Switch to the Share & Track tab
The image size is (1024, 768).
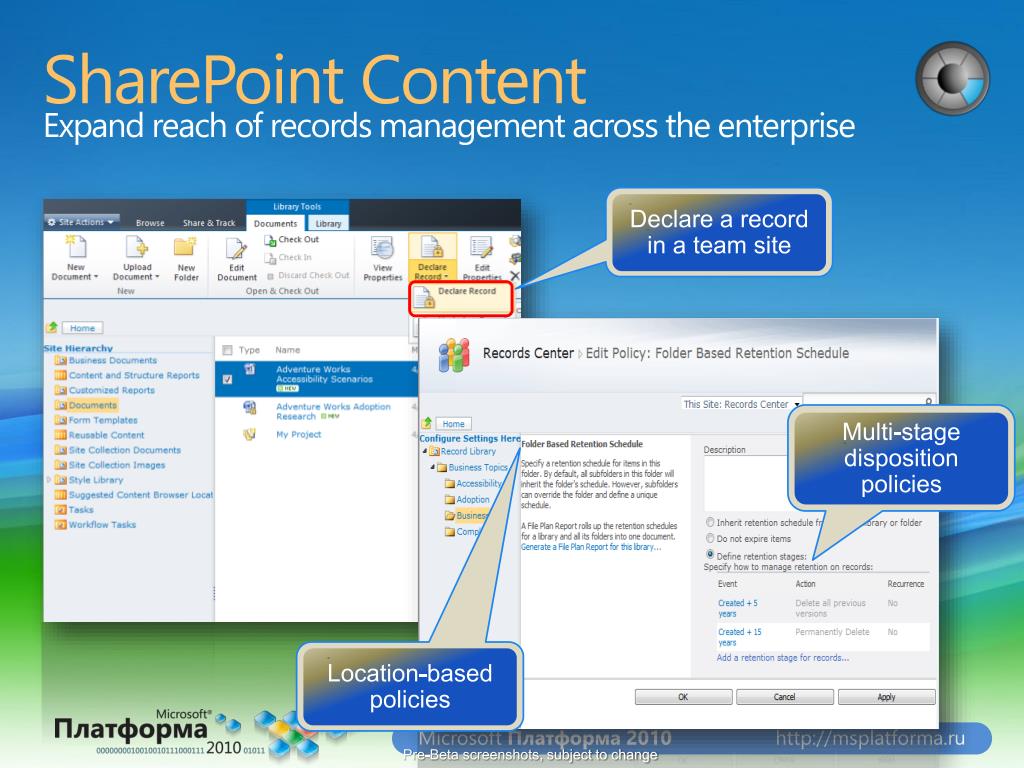tap(209, 223)
